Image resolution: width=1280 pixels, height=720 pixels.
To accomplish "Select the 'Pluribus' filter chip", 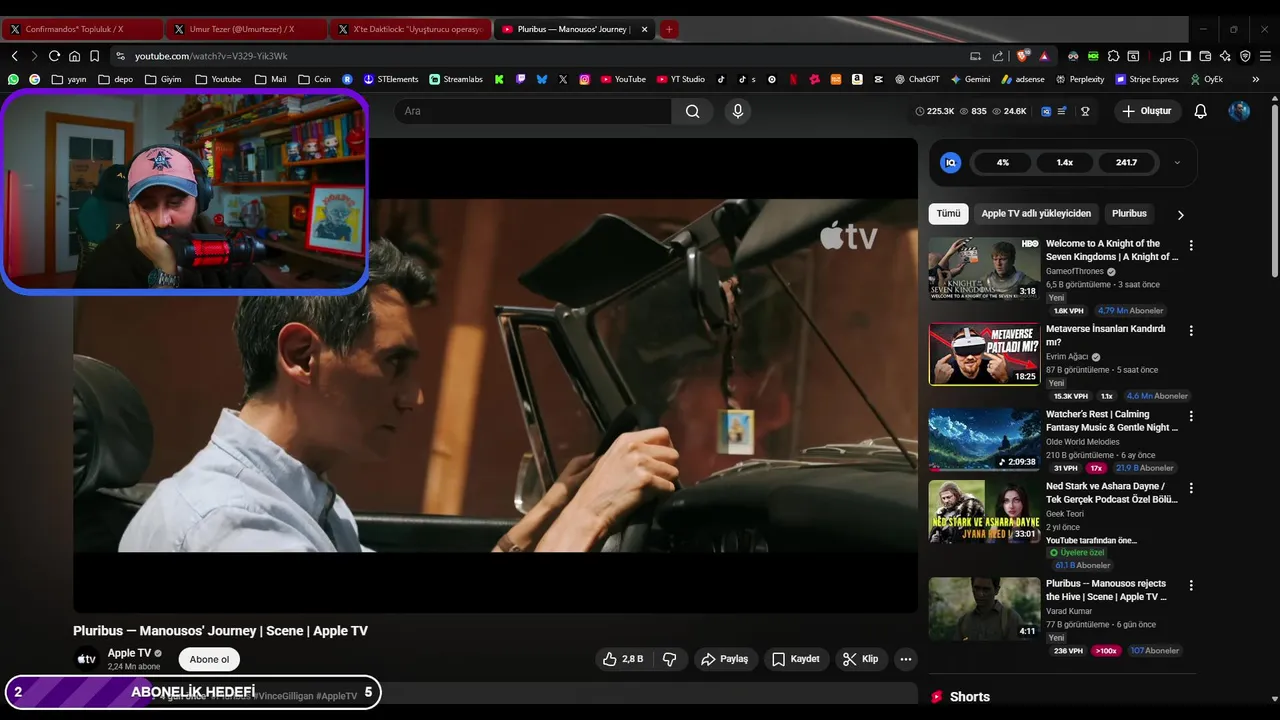I will [1129, 213].
